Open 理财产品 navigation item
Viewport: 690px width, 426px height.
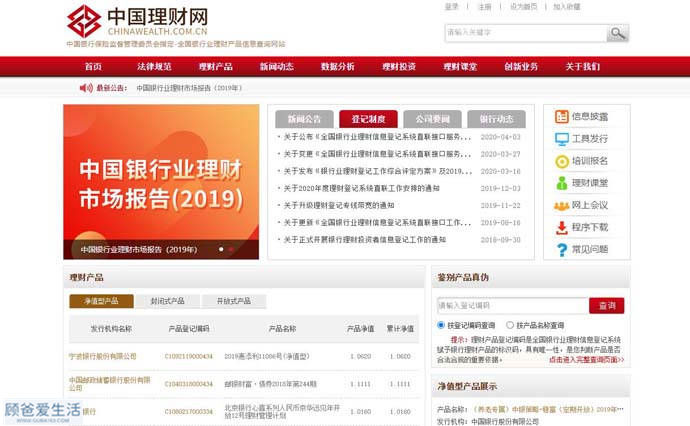(x=215, y=66)
